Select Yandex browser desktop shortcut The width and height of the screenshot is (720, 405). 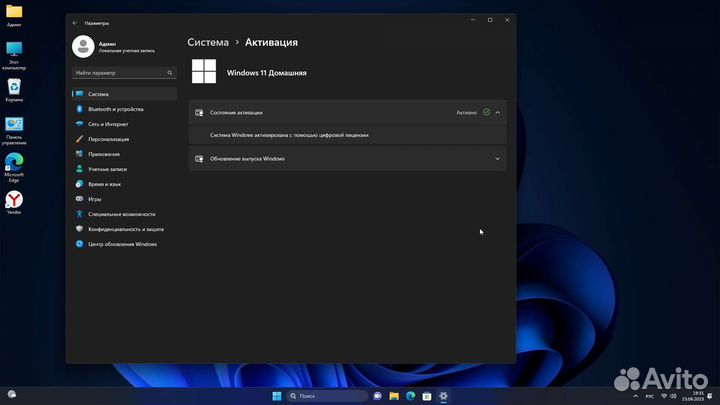click(x=14, y=202)
